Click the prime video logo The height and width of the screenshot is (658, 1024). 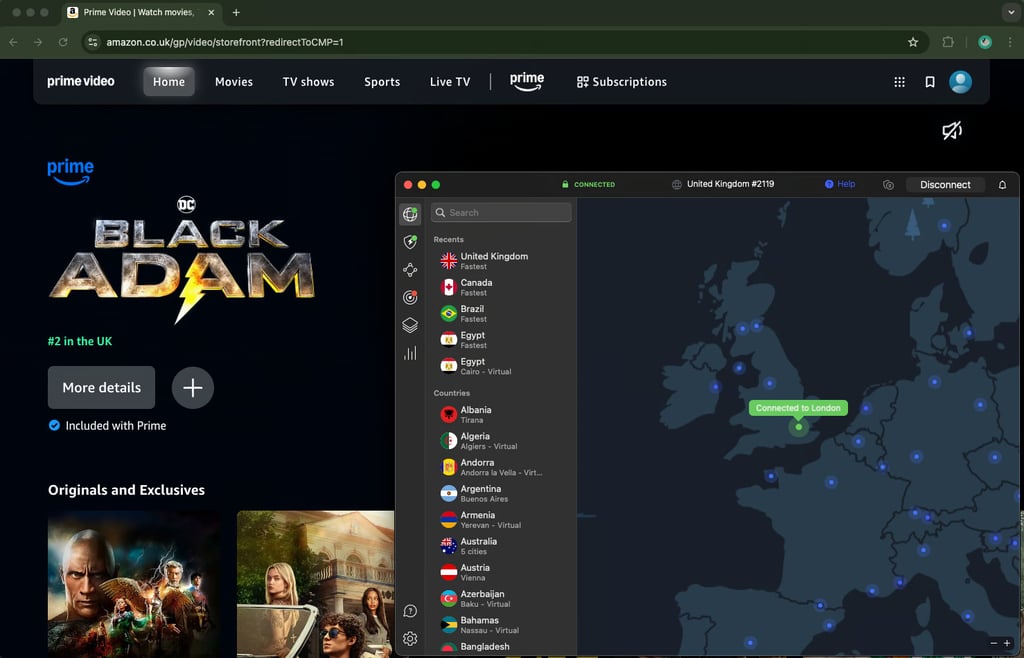[81, 82]
